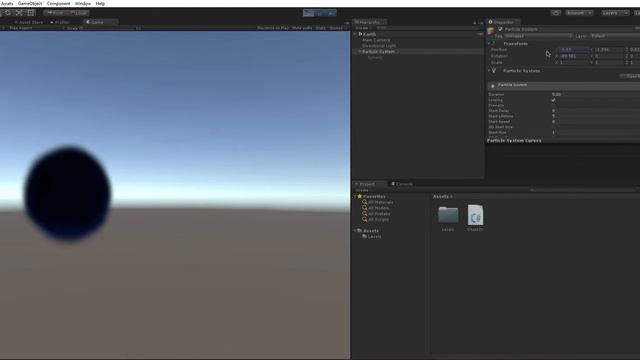
Task: Open the Gizmos dropdown
Action: pos(337,28)
